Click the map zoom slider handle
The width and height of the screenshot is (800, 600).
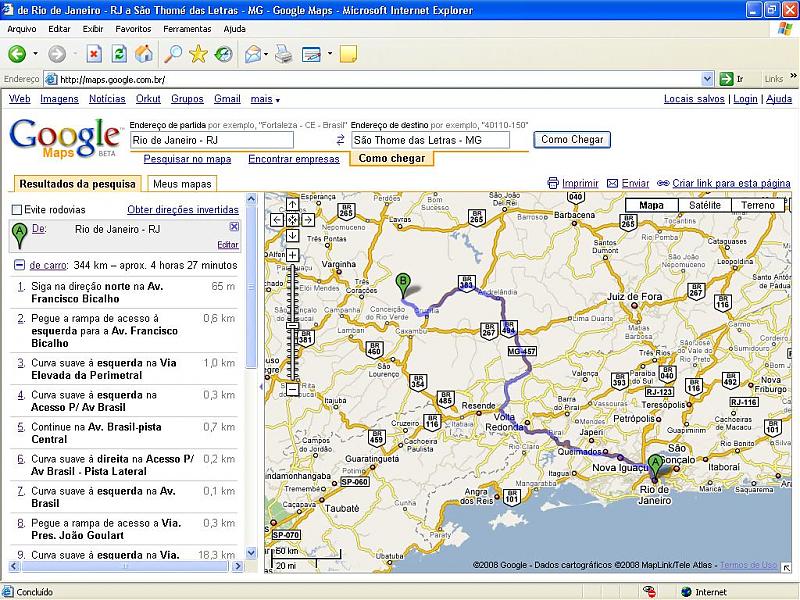pos(292,326)
